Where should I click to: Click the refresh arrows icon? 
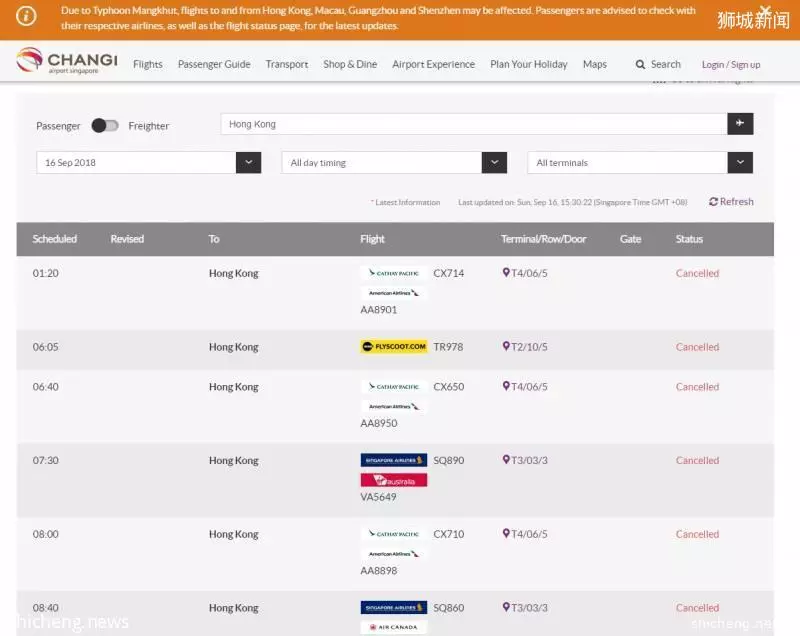click(713, 202)
